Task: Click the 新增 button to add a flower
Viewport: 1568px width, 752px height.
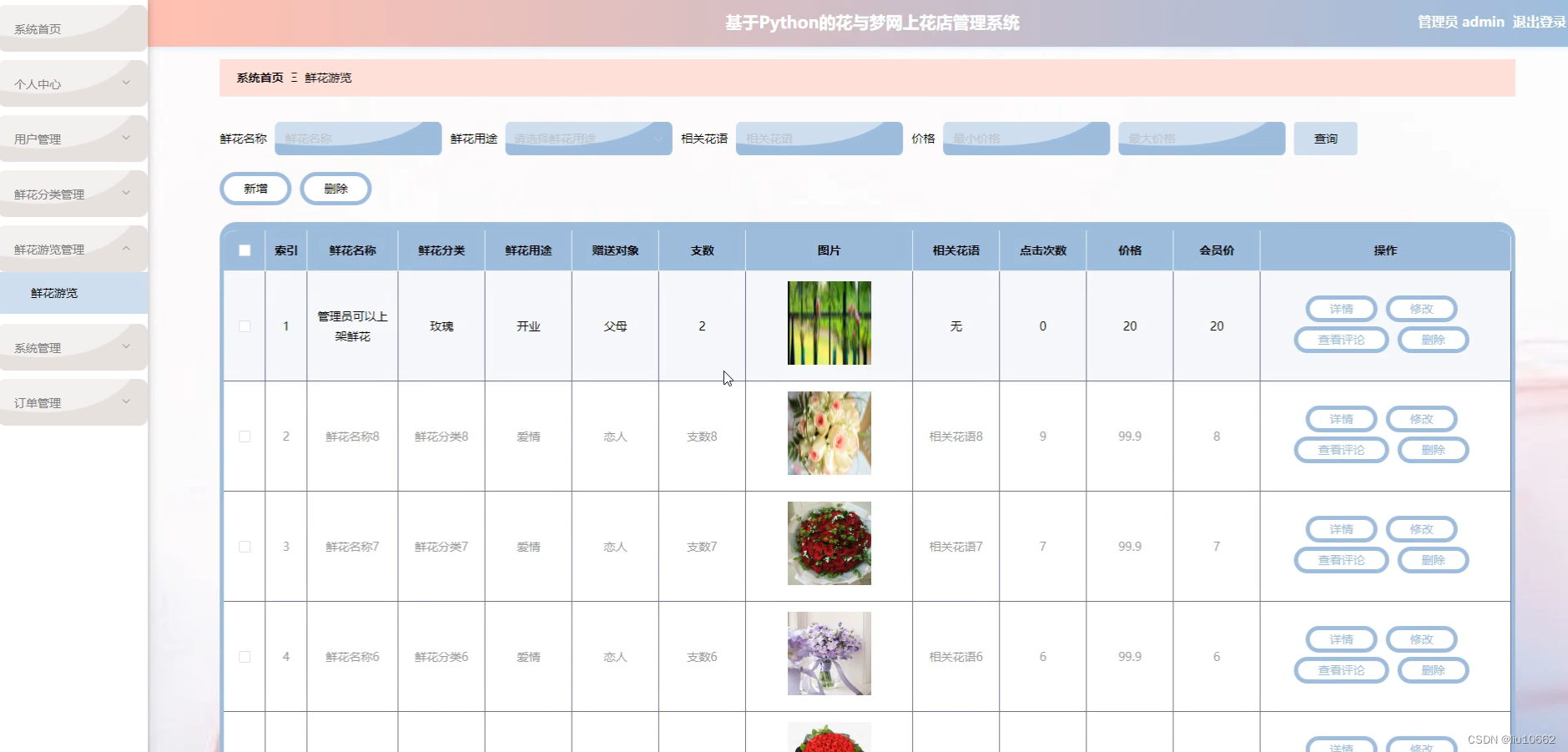Action: point(255,188)
